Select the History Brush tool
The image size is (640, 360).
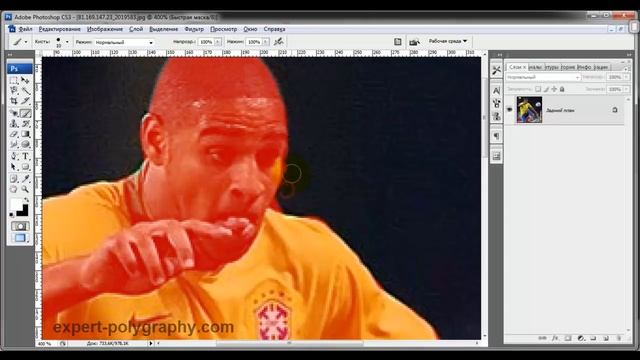[x=25, y=123]
